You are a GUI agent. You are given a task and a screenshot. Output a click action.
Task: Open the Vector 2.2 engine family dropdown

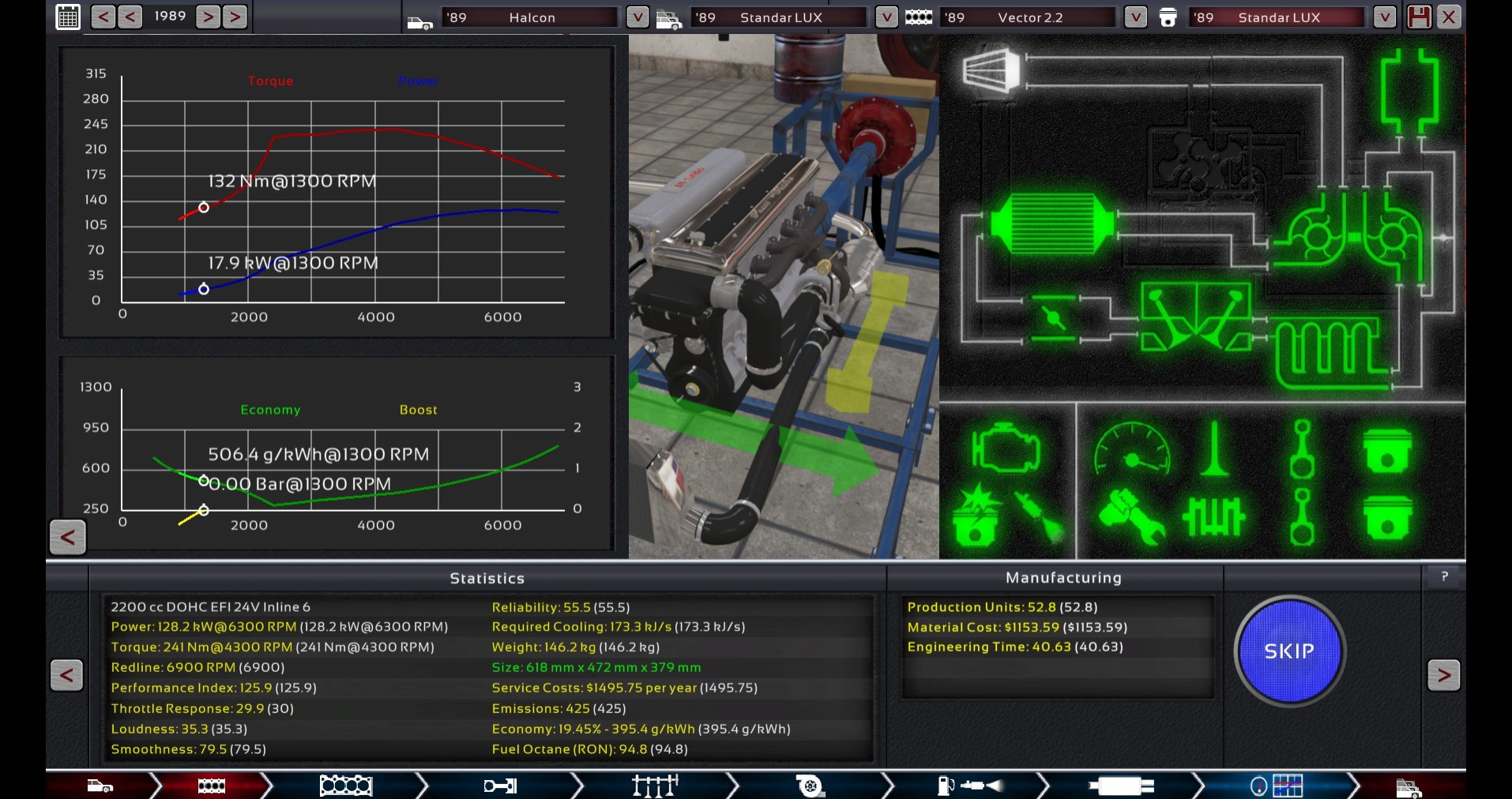(x=1135, y=17)
